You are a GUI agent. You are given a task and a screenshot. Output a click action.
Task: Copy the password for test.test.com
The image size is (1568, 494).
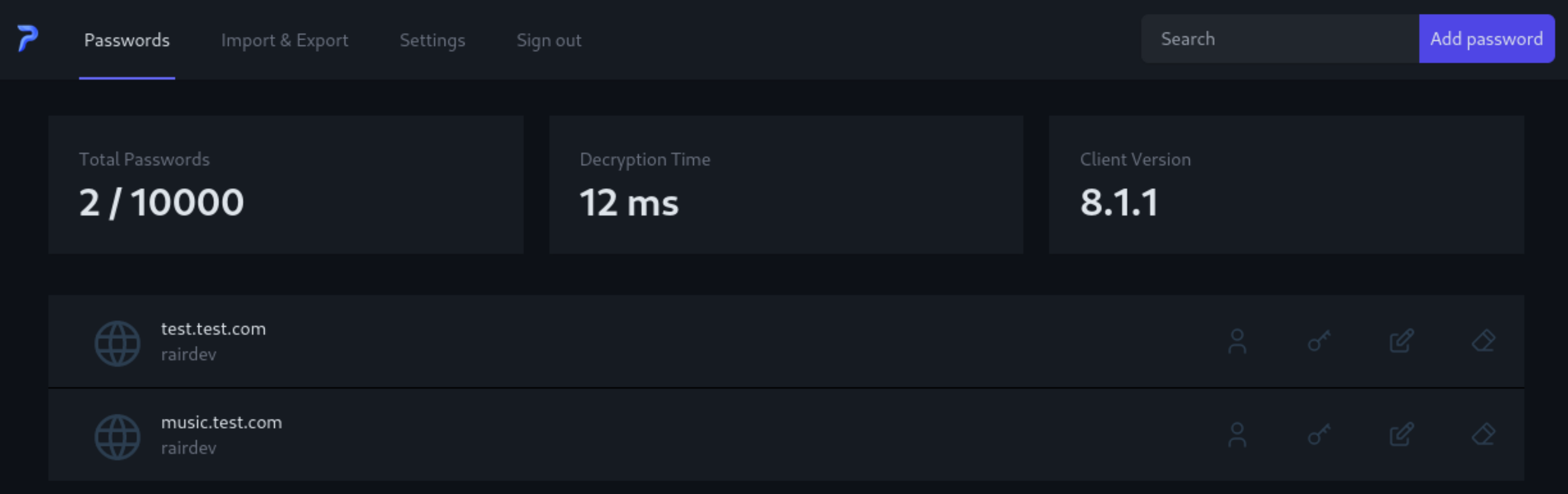coord(1318,342)
